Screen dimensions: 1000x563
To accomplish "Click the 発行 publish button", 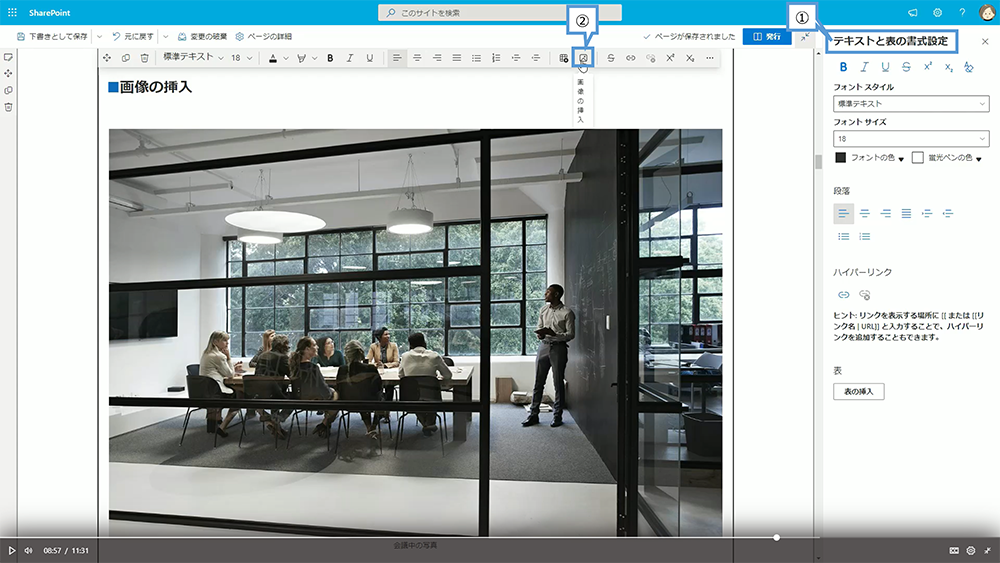I will click(767, 37).
